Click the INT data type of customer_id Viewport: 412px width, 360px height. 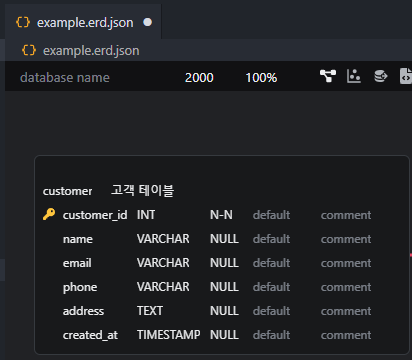pyautogui.click(x=146, y=215)
